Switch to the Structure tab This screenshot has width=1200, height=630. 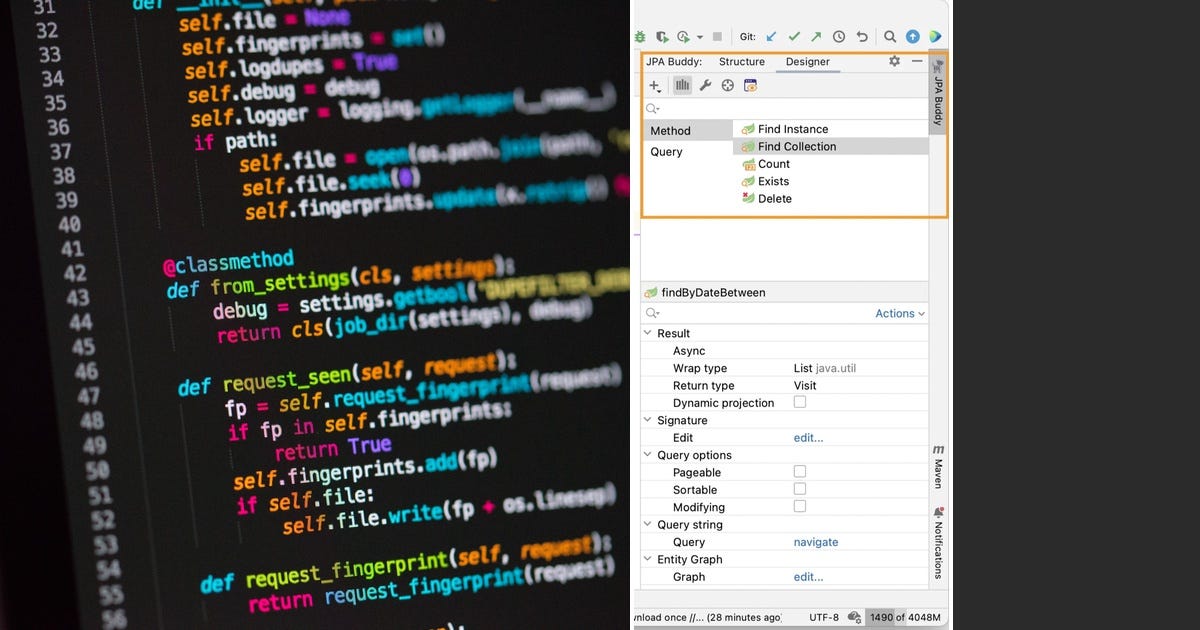click(741, 61)
